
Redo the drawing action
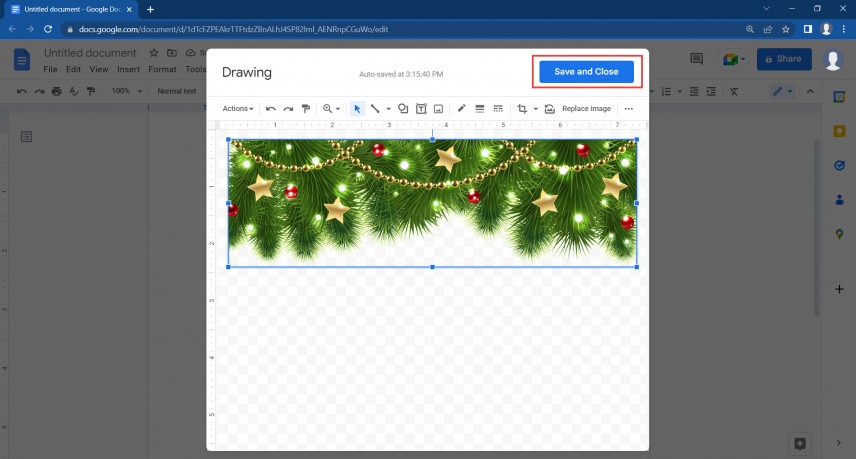click(288, 108)
